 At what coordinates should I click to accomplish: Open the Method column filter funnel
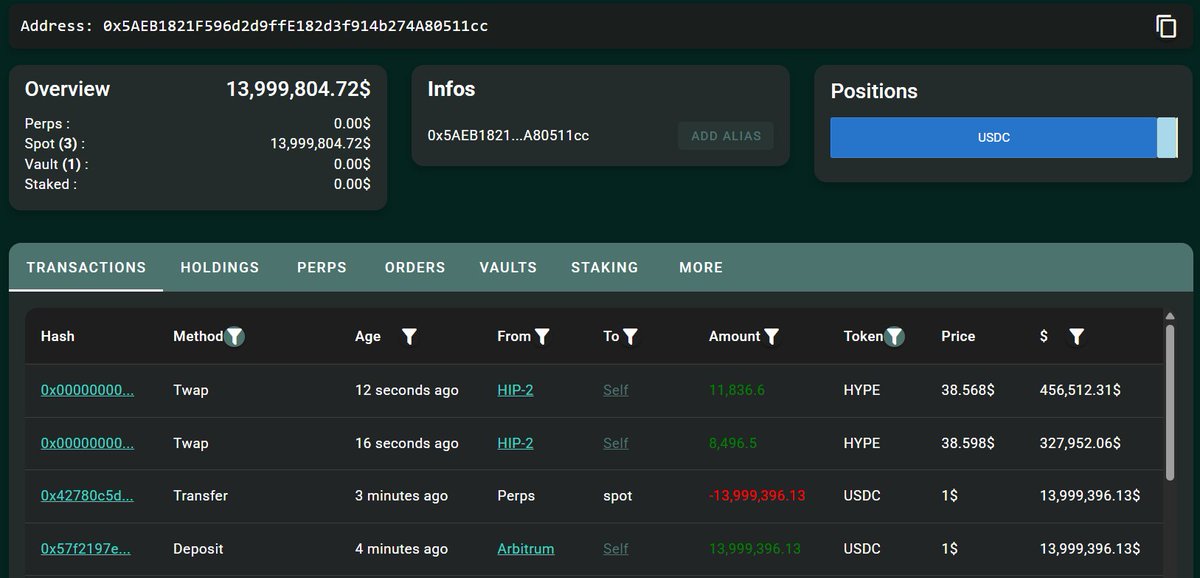[235, 337]
